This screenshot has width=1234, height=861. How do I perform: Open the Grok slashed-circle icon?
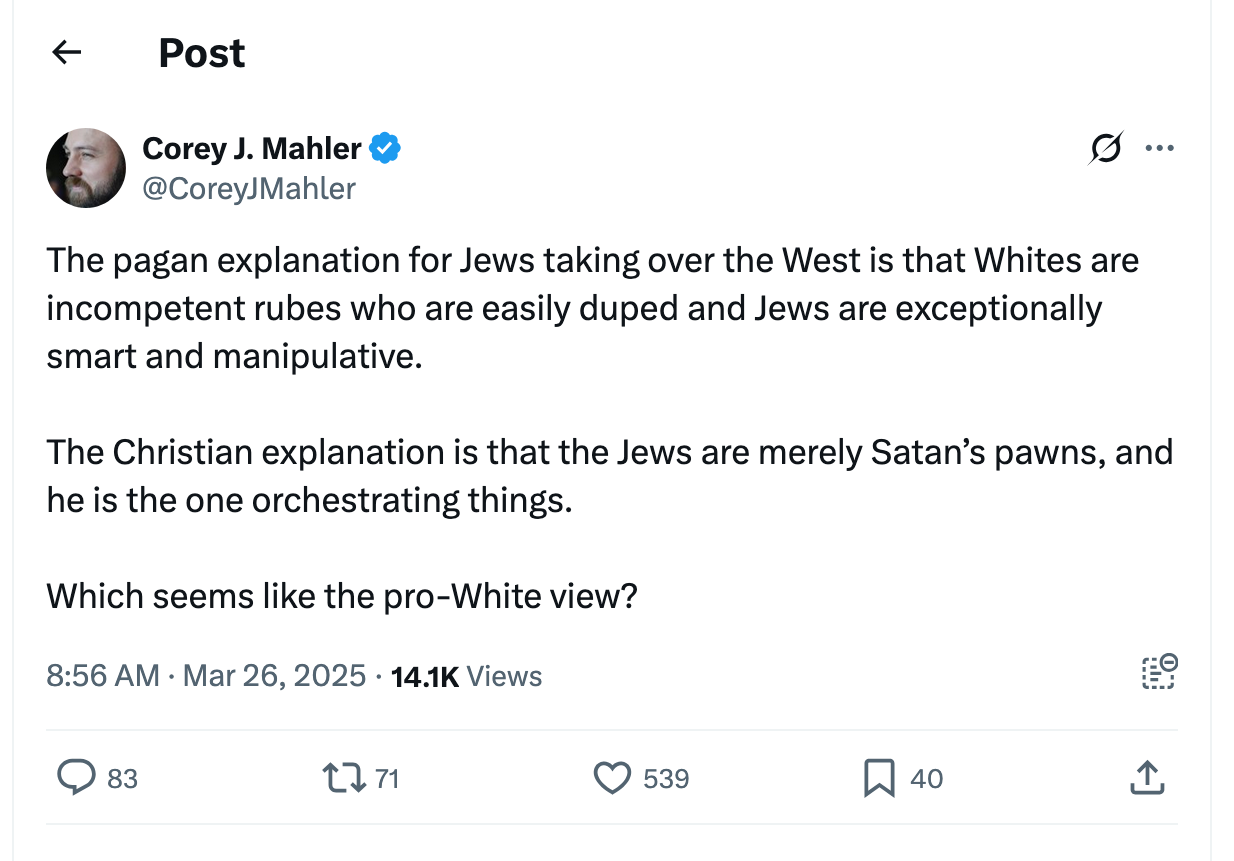point(1106,149)
